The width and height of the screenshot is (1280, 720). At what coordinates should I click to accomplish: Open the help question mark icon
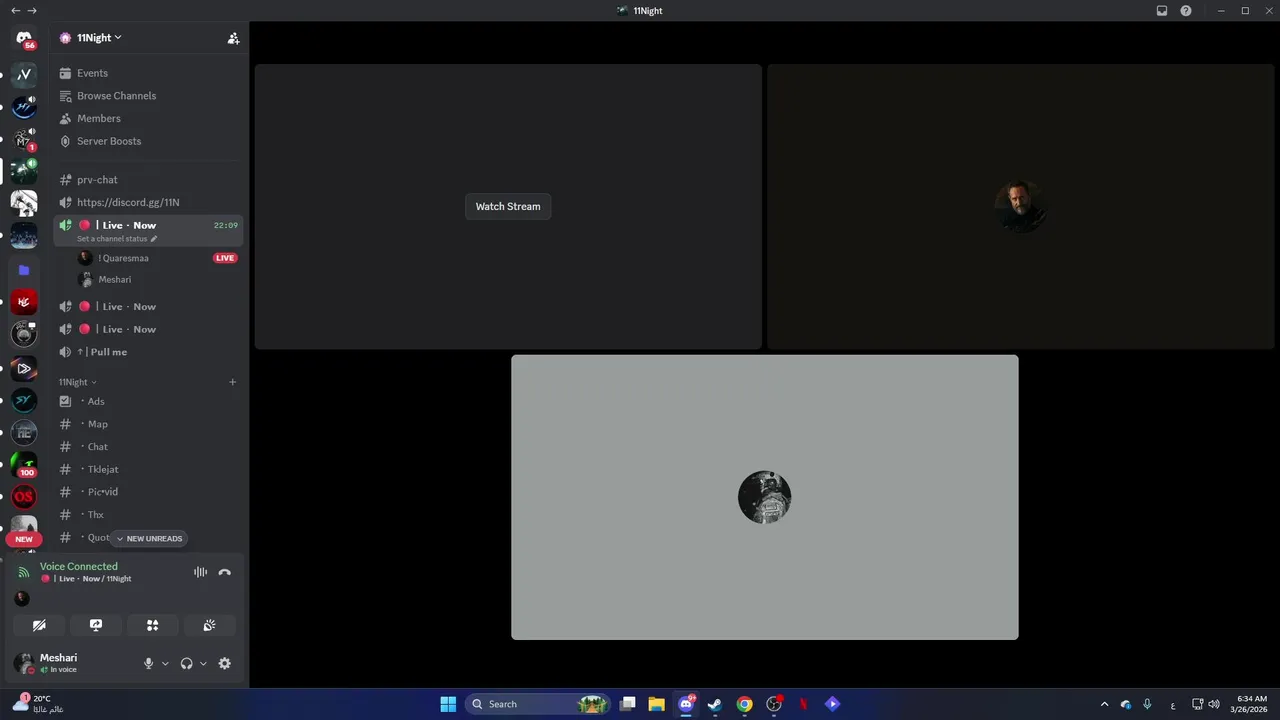(x=1186, y=10)
